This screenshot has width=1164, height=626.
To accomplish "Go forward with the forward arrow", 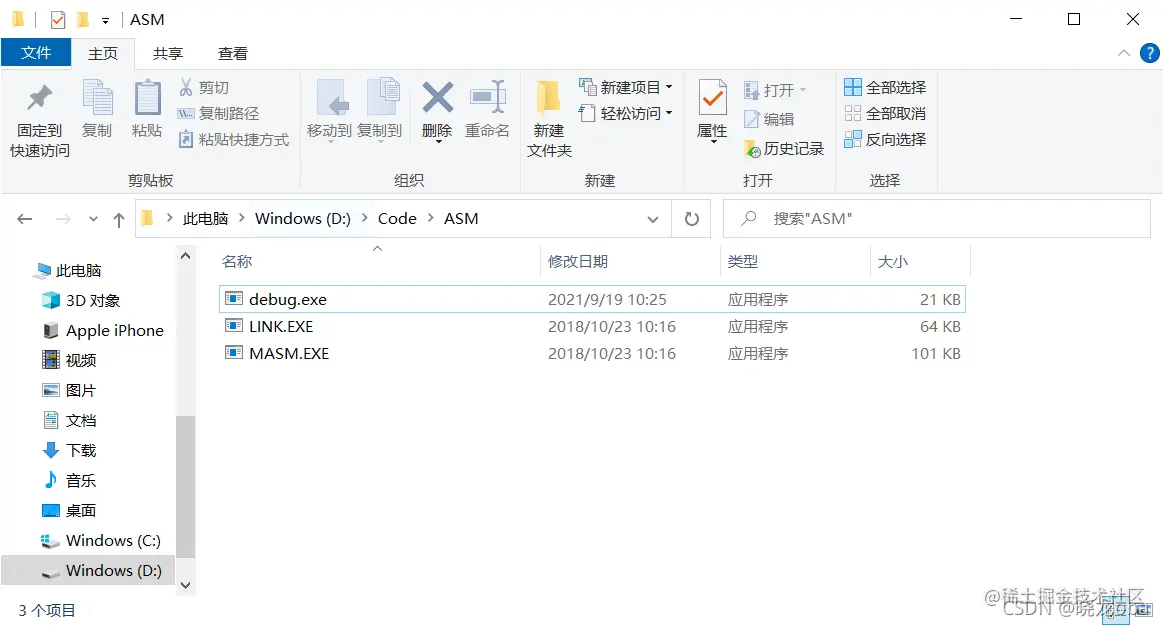I will [63, 219].
